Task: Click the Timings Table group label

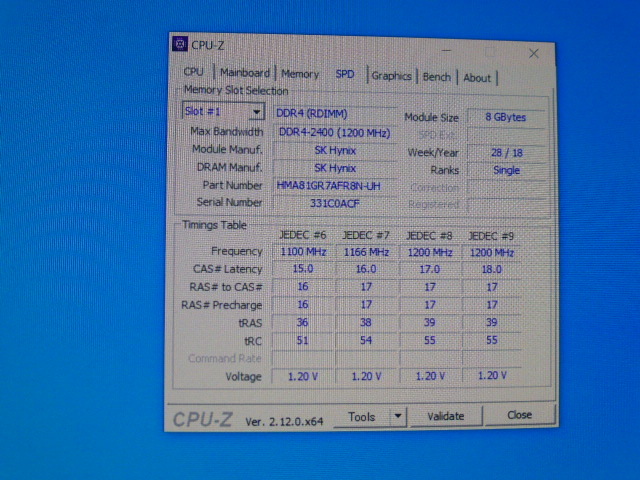Action: [x=214, y=225]
